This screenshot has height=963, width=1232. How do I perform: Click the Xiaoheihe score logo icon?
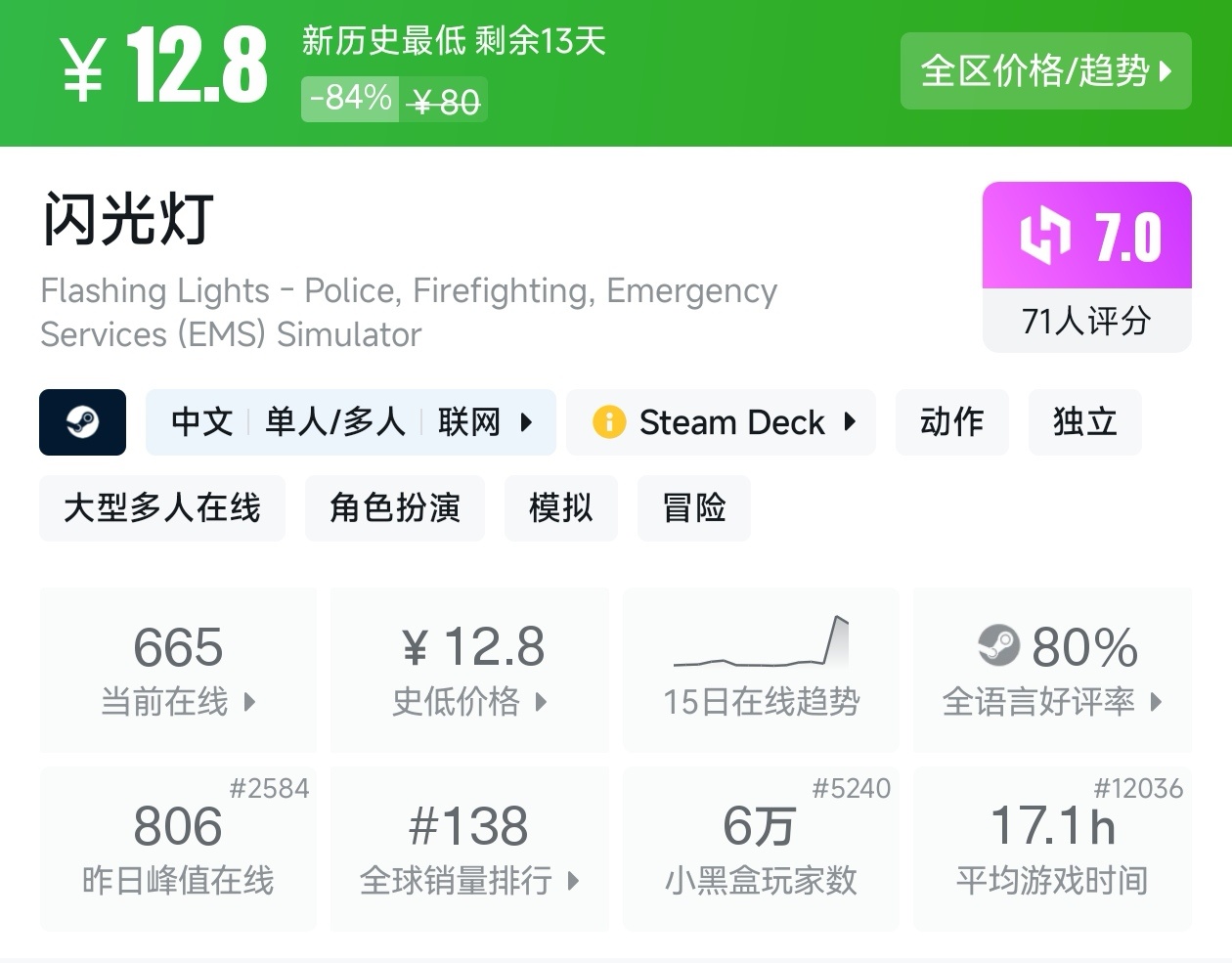(x=1045, y=236)
